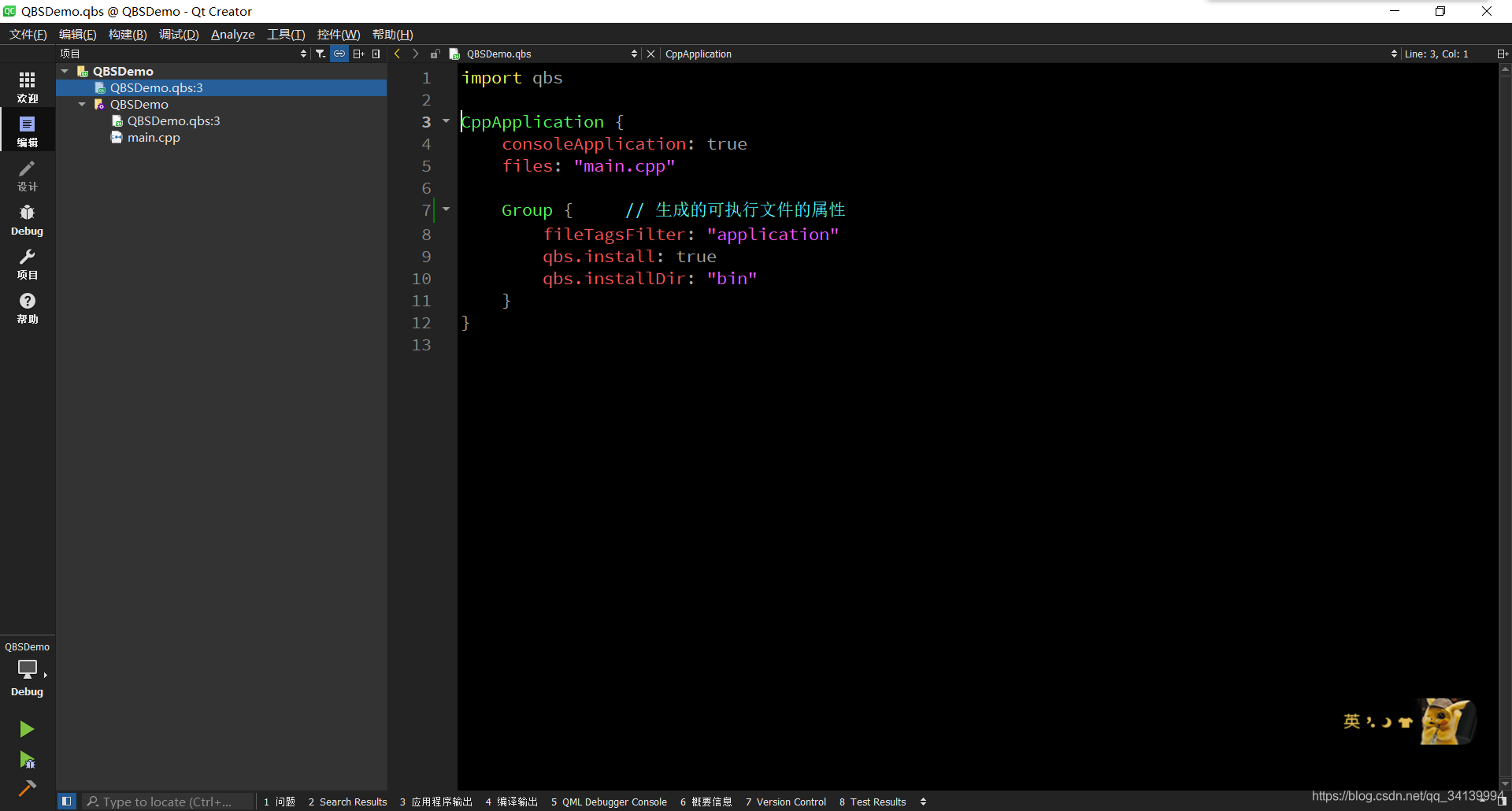
Task: Click the Type to locate field
Action: click(x=169, y=802)
